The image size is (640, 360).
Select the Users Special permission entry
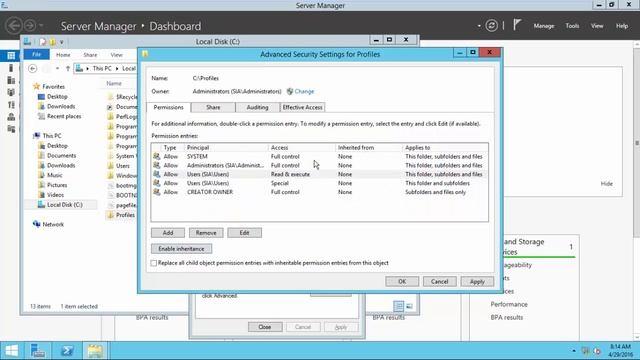(x=319, y=183)
